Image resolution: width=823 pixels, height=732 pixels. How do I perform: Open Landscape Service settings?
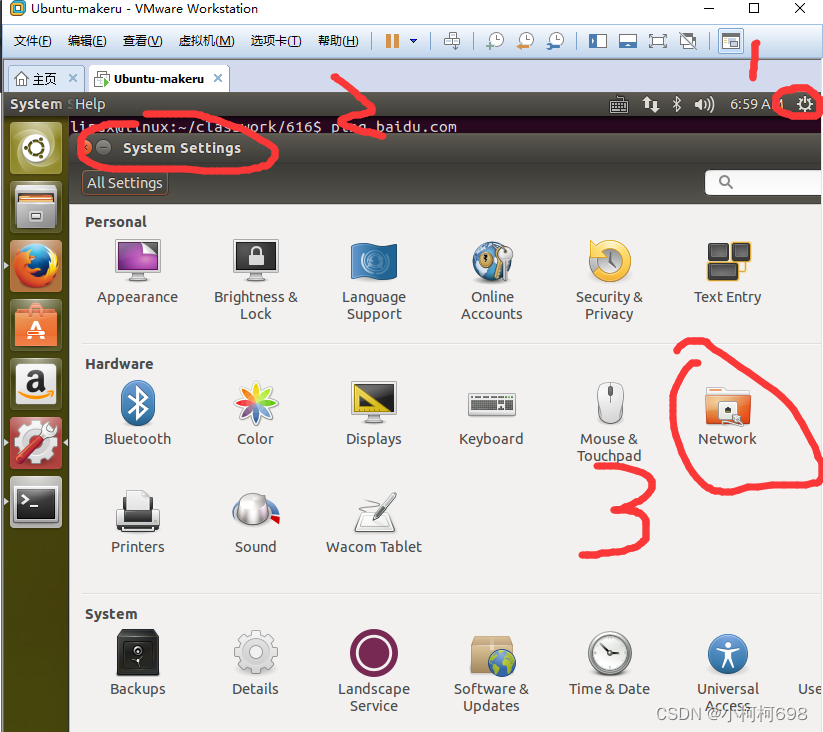click(374, 671)
